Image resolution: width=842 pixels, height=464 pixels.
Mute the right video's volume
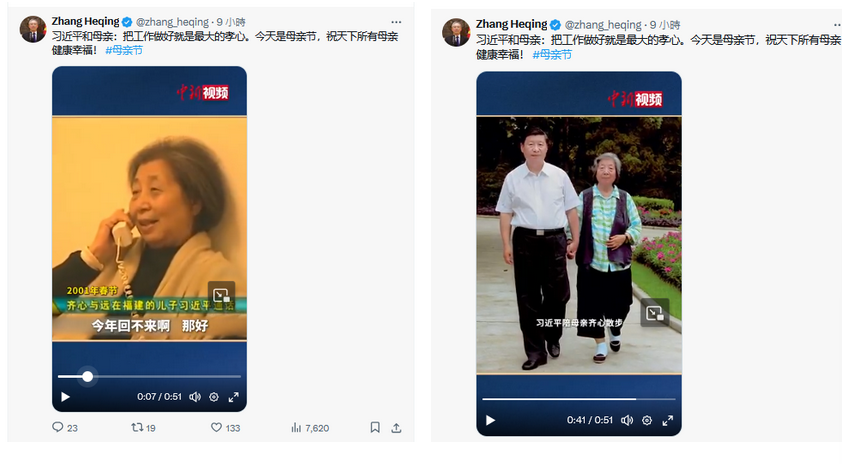pos(627,420)
